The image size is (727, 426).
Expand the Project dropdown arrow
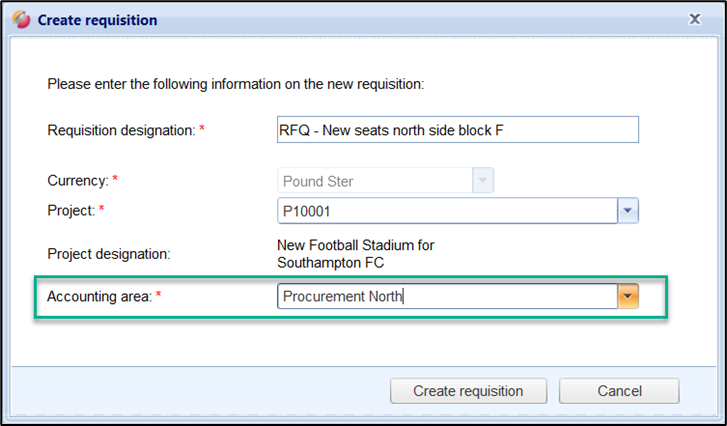tap(628, 211)
